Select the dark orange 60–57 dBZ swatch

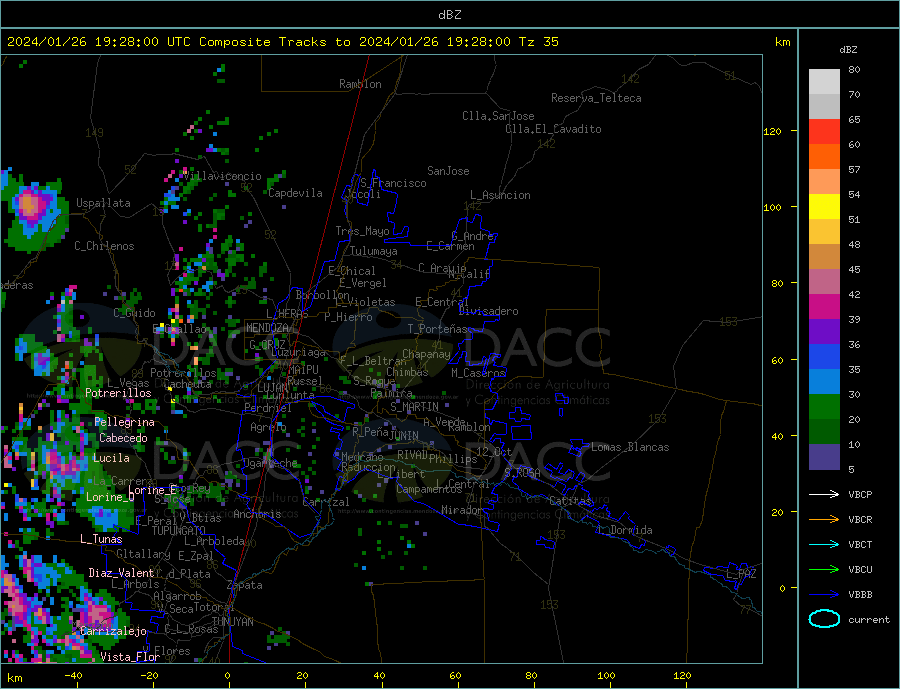coord(824,157)
